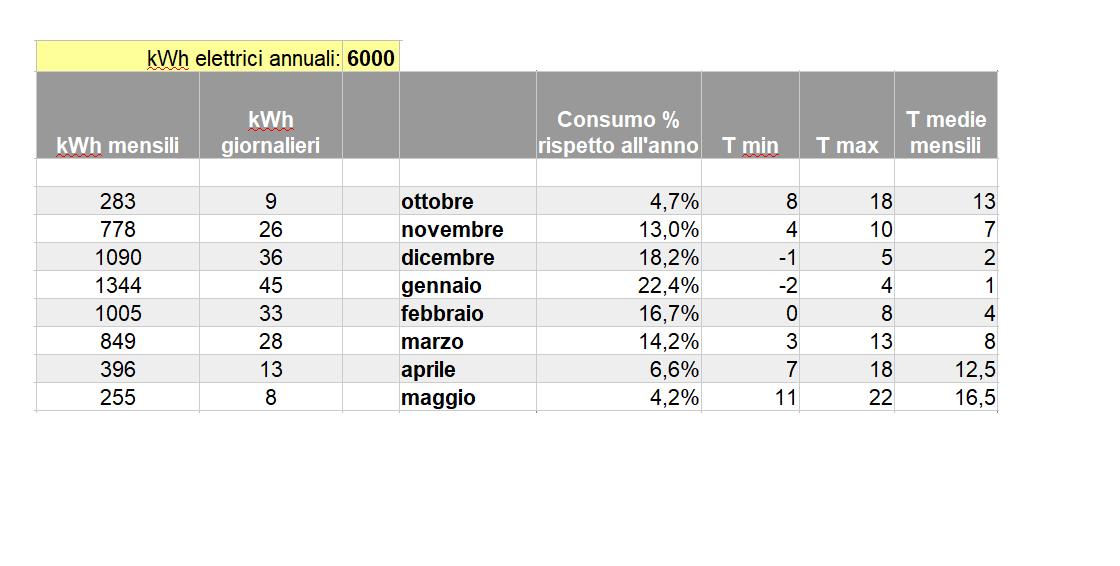Click the 16,5 mean temperature cell
The width and height of the screenshot is (1120, 566).
point(946,397)
